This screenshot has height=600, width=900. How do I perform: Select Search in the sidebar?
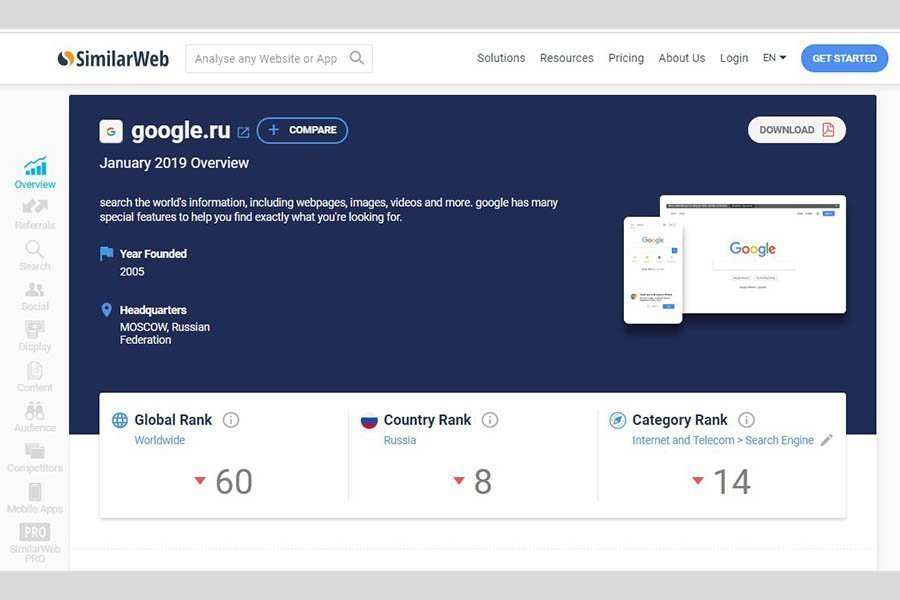(x=34, y=256)
